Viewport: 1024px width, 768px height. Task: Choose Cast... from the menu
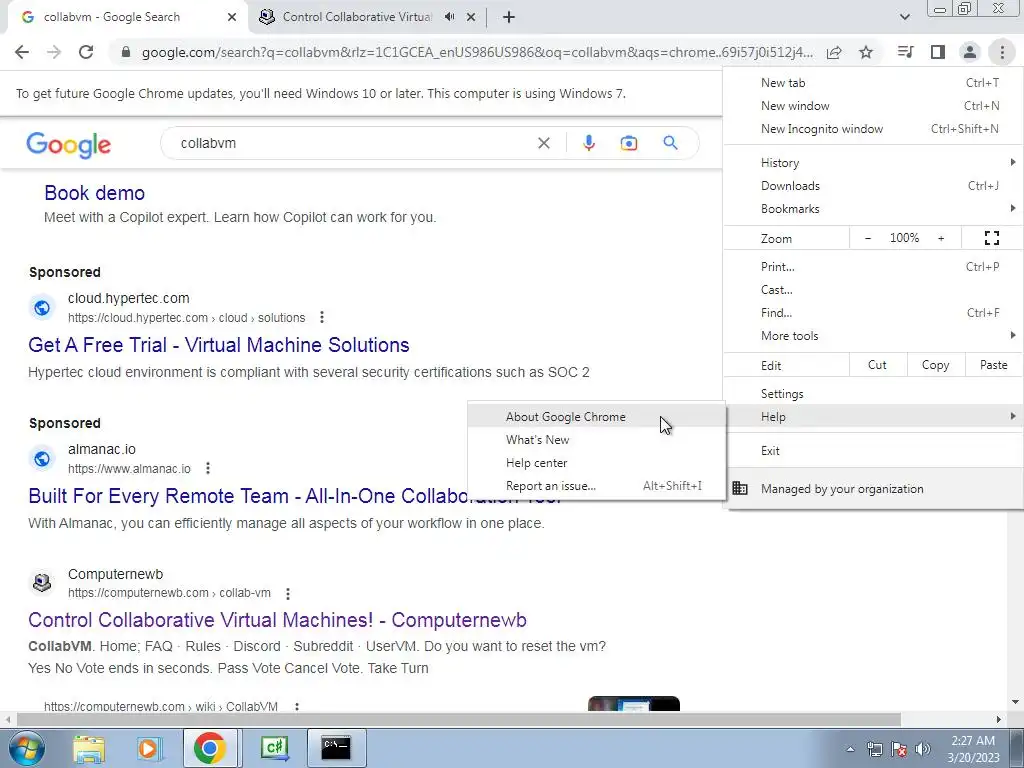873,290
